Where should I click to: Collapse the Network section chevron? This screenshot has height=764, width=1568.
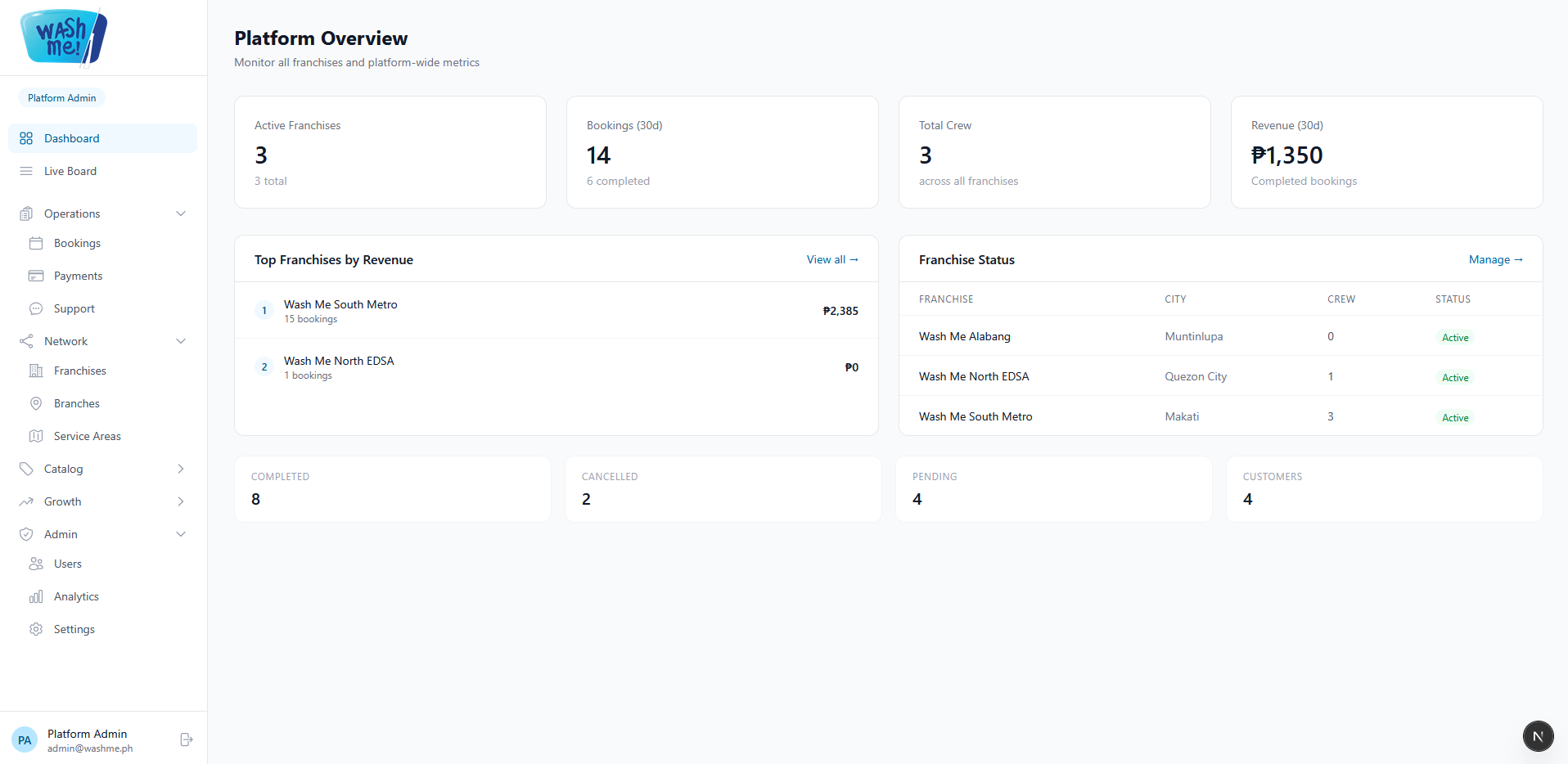181,341
